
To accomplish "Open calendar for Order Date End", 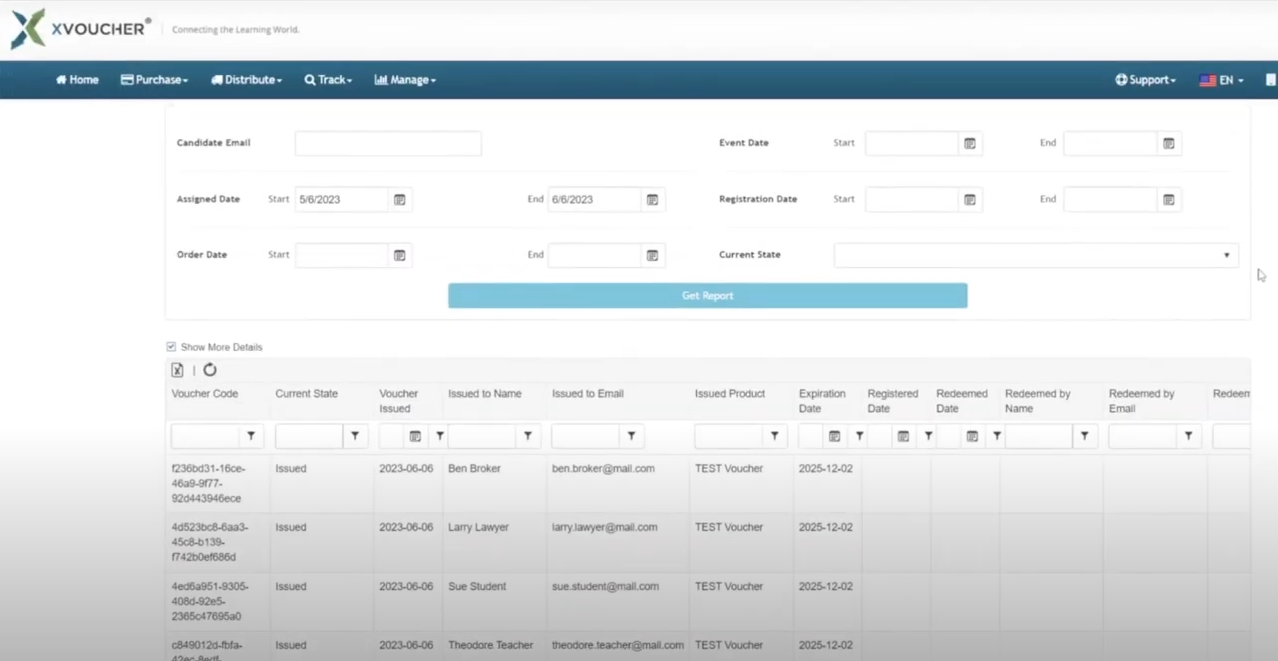I will tap(652, 256).
